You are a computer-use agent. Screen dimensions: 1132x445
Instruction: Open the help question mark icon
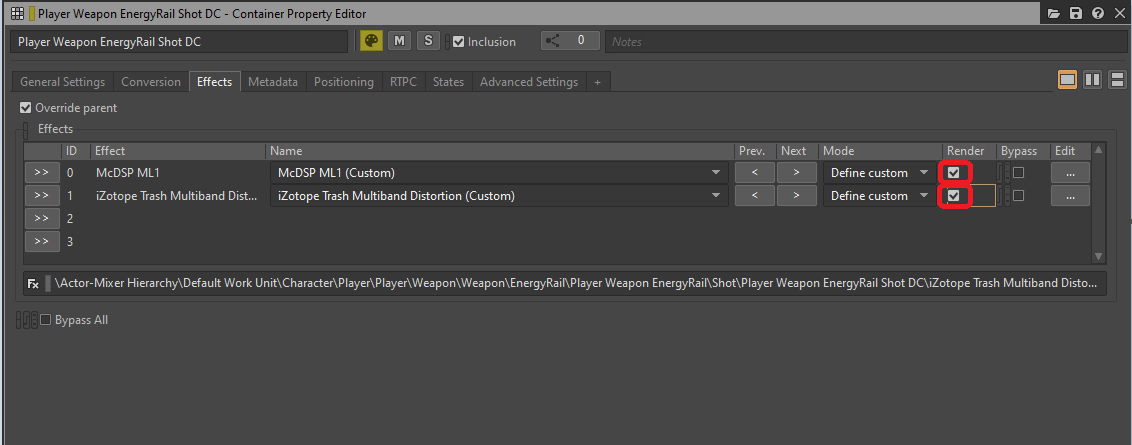(x=1097, y=13)
